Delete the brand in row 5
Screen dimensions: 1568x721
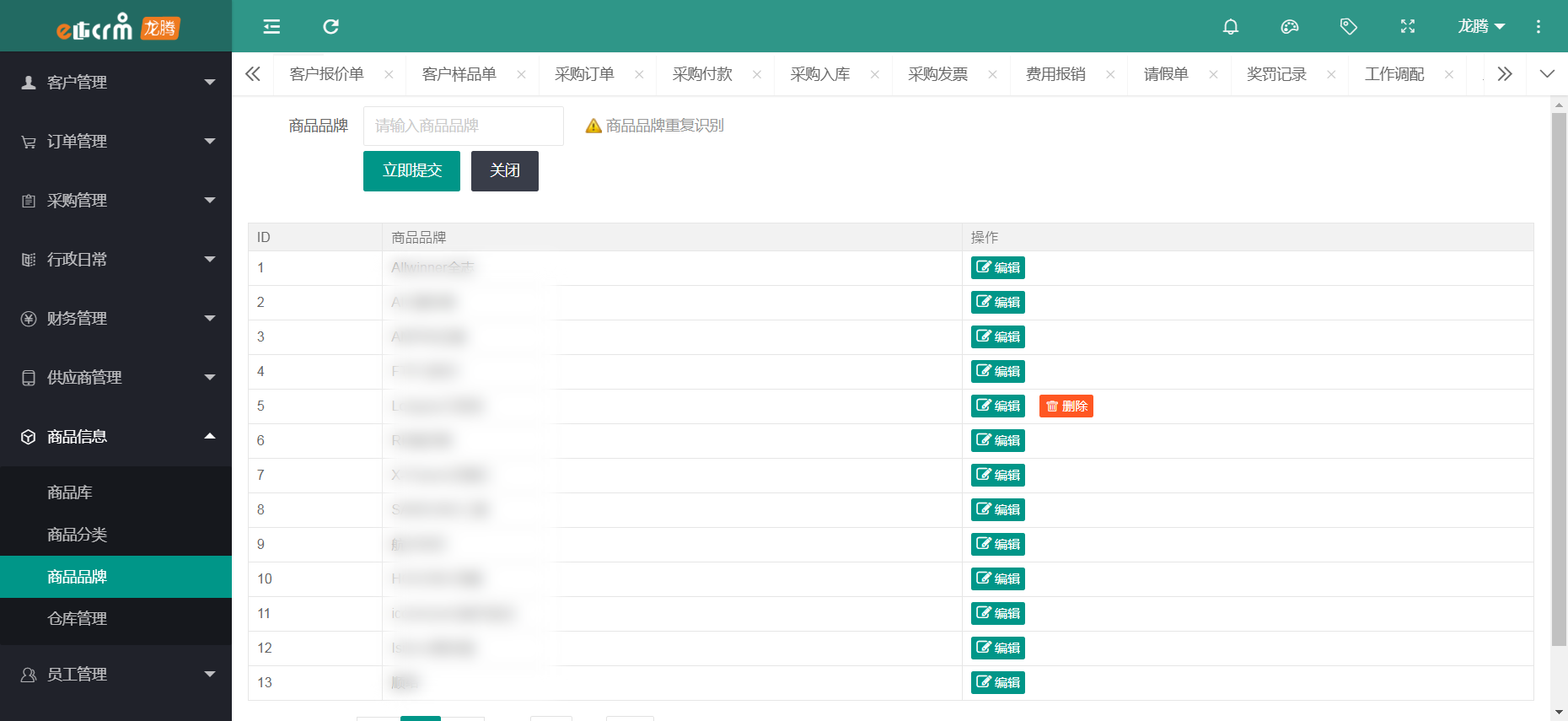[x=1066, y=406]
